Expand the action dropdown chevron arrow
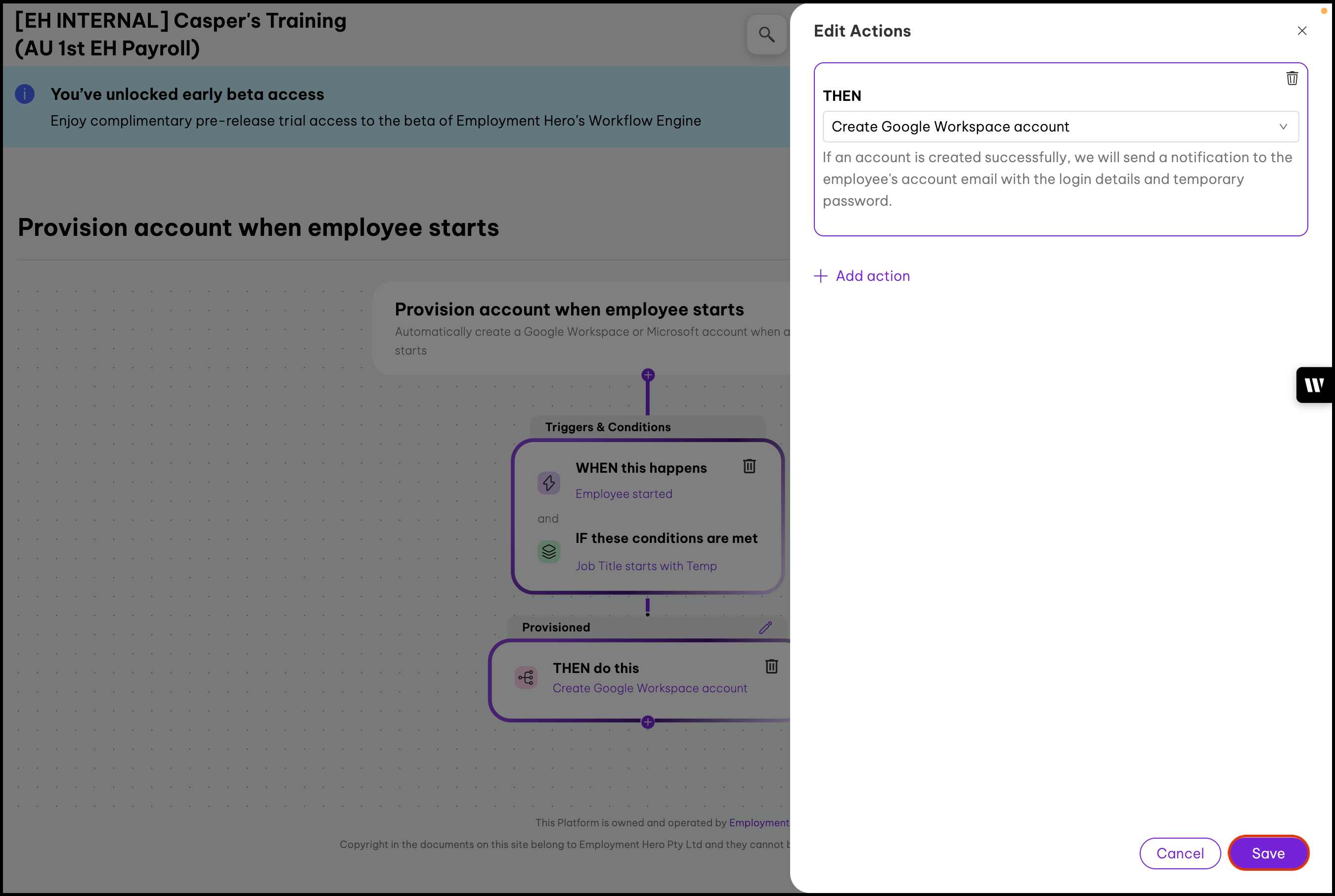Viewport: 1335px width, 896px height. pyautogui.click(x=1283, y=126)
